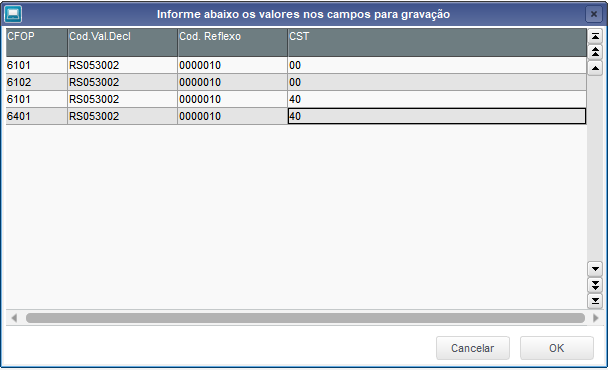Edit the CST cell of row 6401

coord(437,116)
